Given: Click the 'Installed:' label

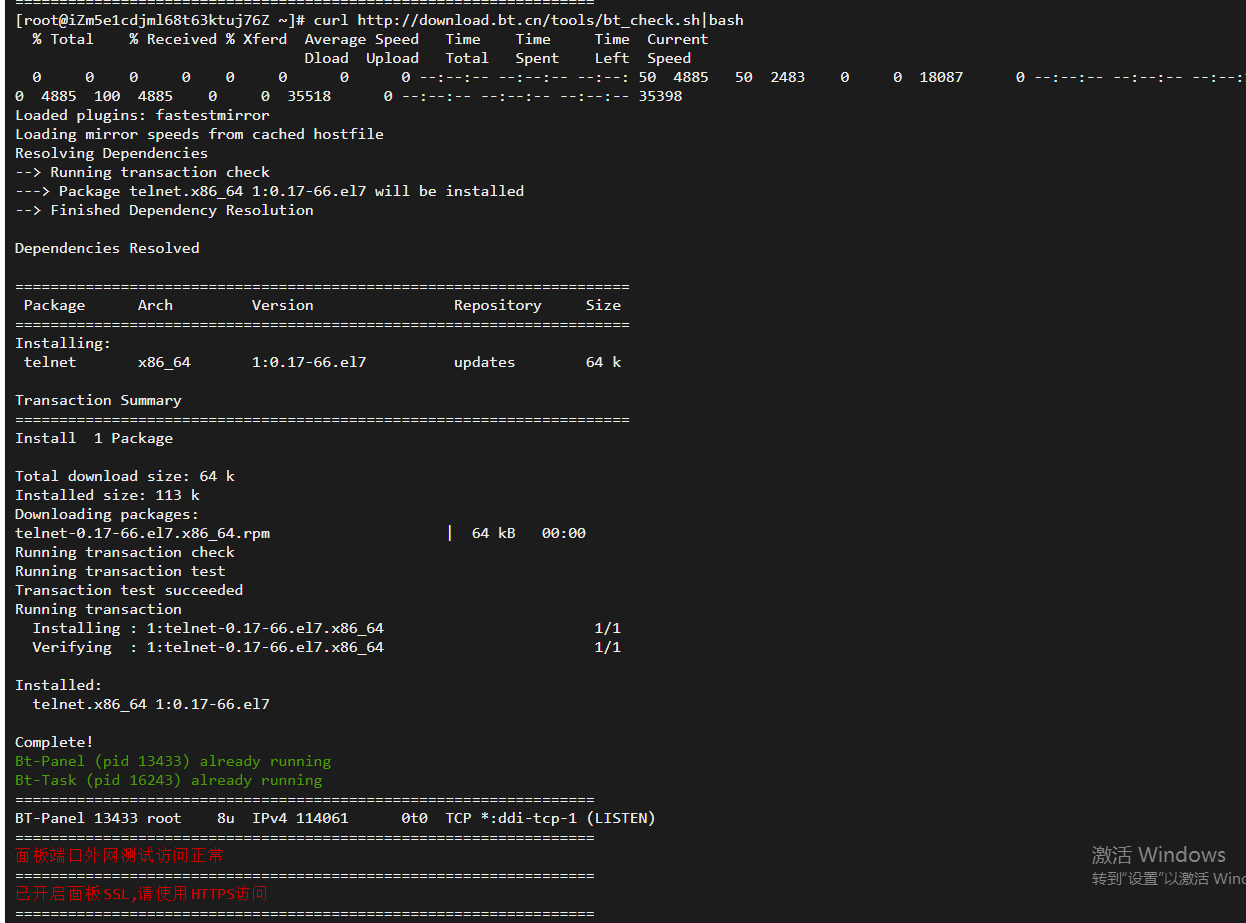Looking at the screenshot, I should [x=58, y=685].
